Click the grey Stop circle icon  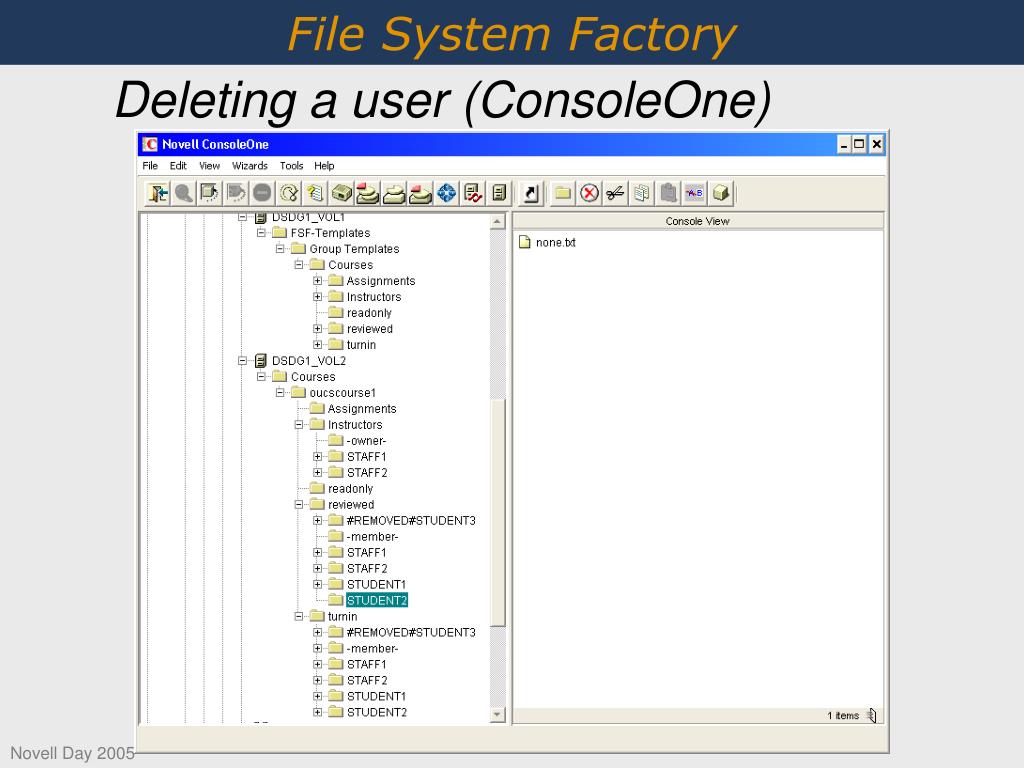(x=262, y=193)
